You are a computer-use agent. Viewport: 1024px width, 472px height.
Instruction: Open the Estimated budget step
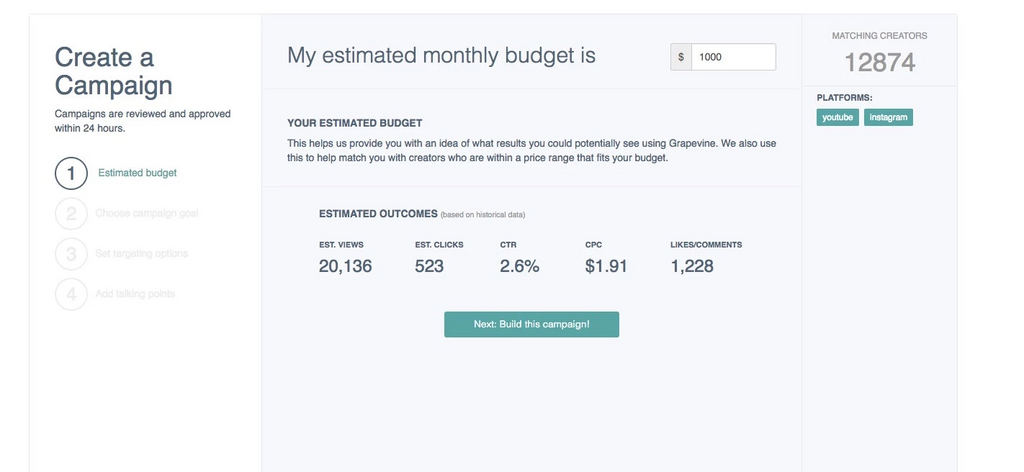pos(137,173)
